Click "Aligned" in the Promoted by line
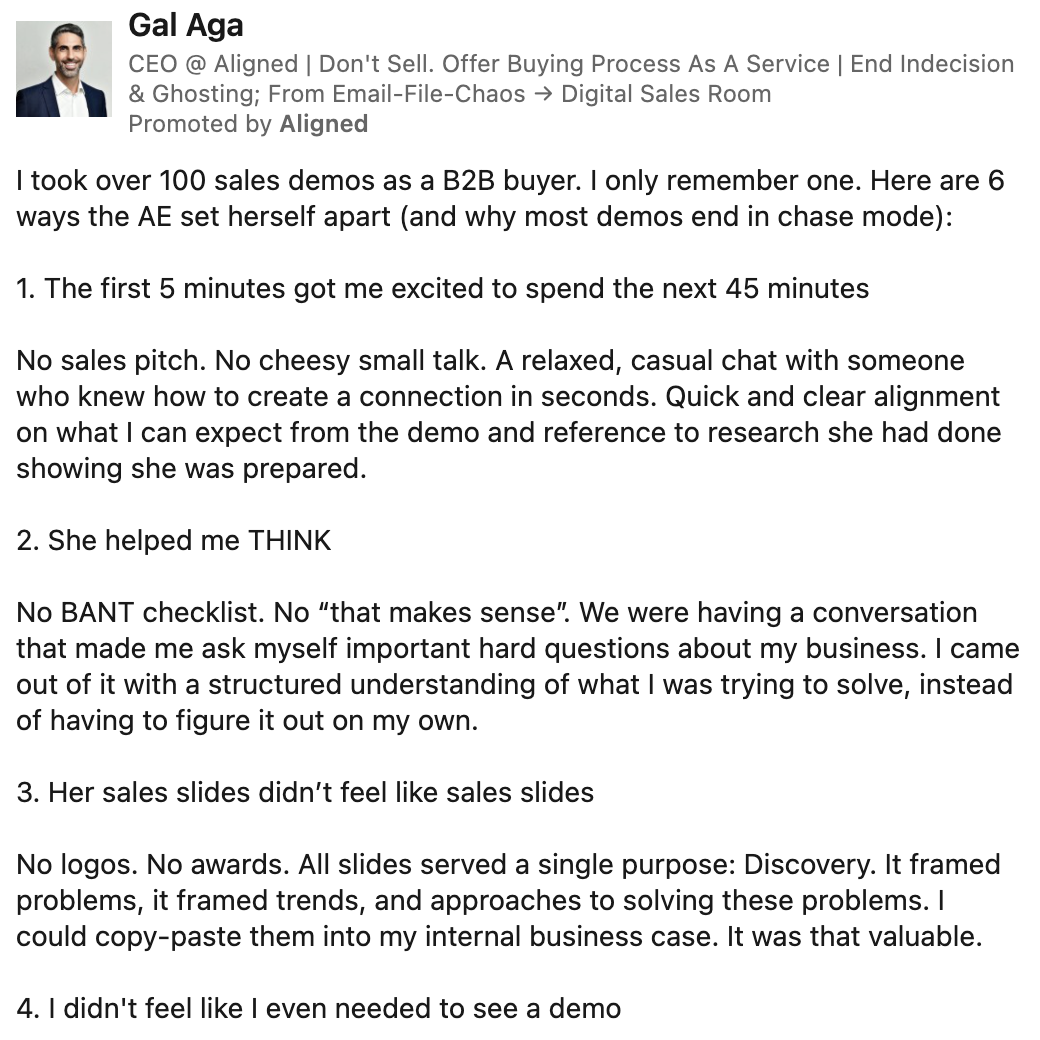1040x1040 pixels. pyautogui.click(x=323, y=124)
